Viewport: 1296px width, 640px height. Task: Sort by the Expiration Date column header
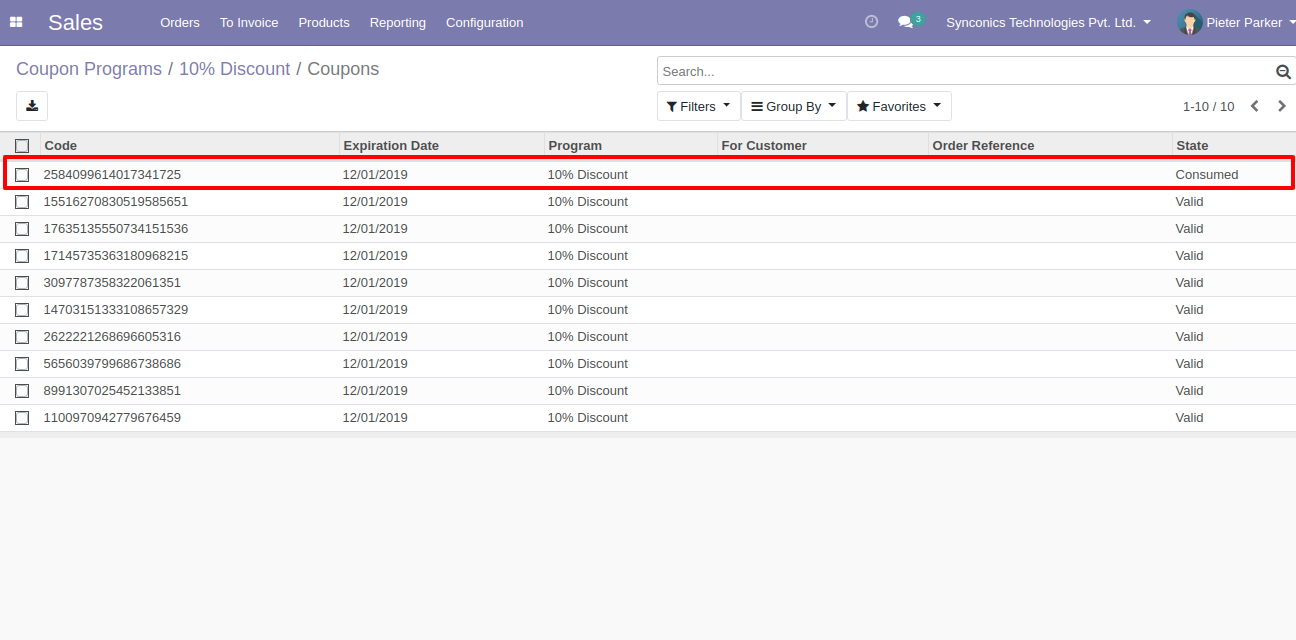tap(391, 146)
